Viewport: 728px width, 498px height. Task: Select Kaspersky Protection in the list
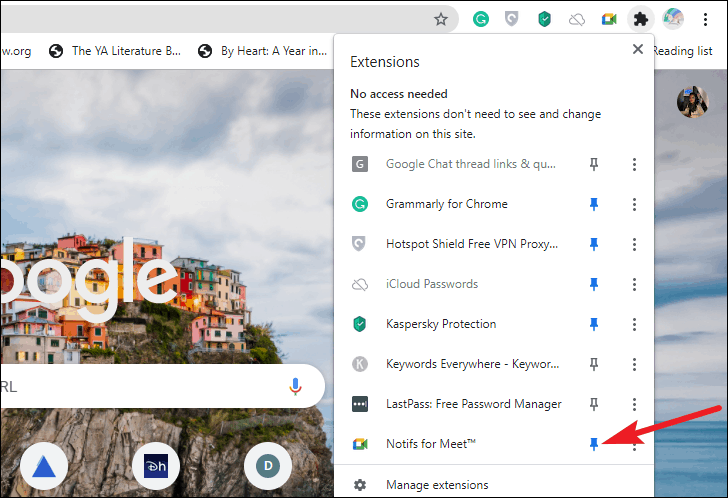(441, 323)
